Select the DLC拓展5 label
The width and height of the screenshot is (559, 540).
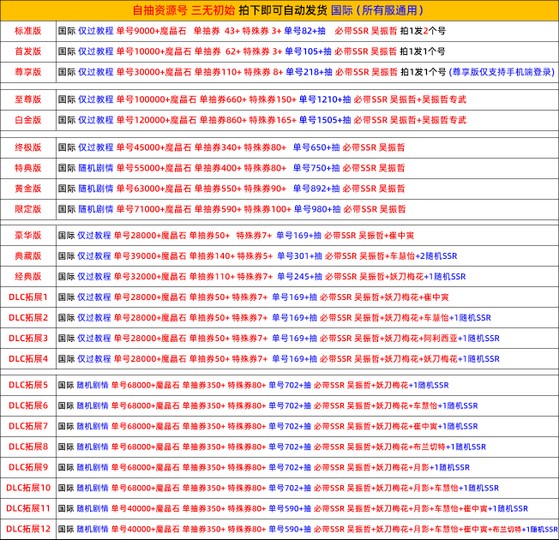coord(28,385)
